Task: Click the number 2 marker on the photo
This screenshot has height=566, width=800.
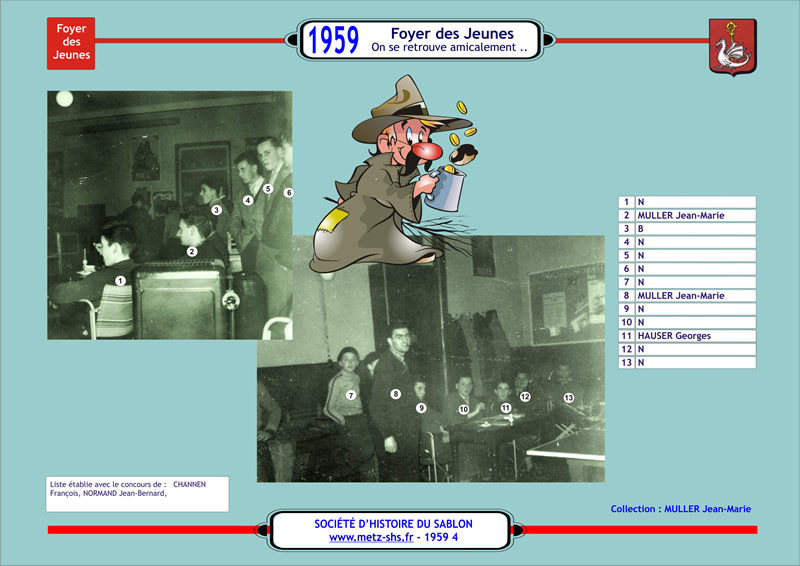Action: pos(192,252)
